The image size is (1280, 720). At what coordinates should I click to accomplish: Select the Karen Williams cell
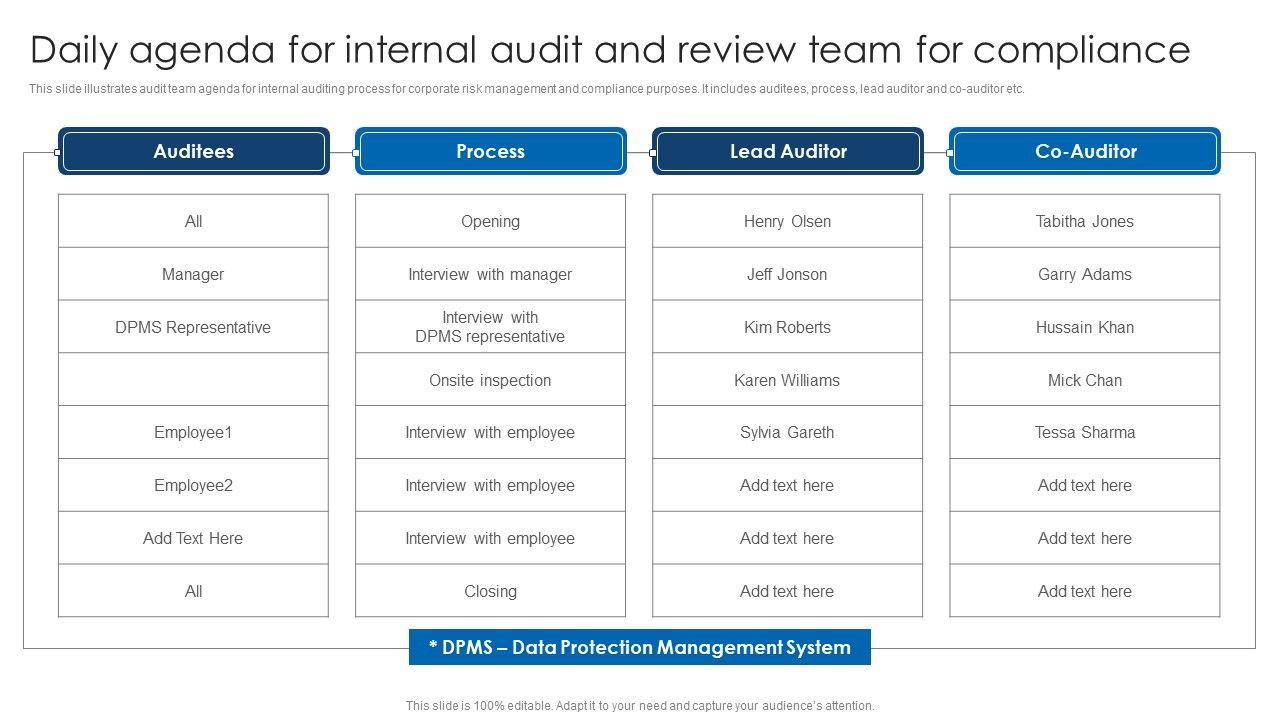click(788, 379)
